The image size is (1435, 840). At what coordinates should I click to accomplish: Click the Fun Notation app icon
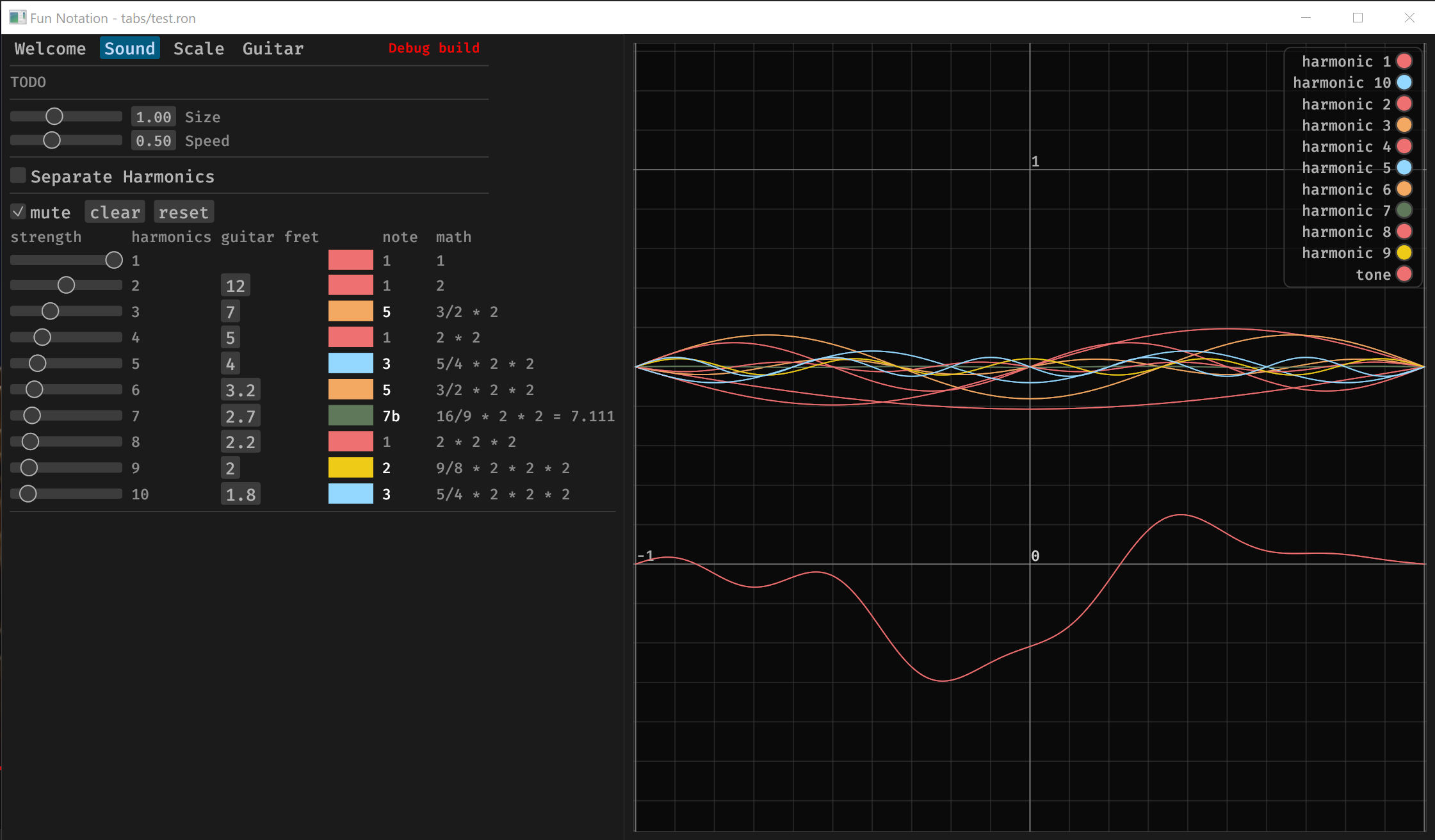(17, 17)
